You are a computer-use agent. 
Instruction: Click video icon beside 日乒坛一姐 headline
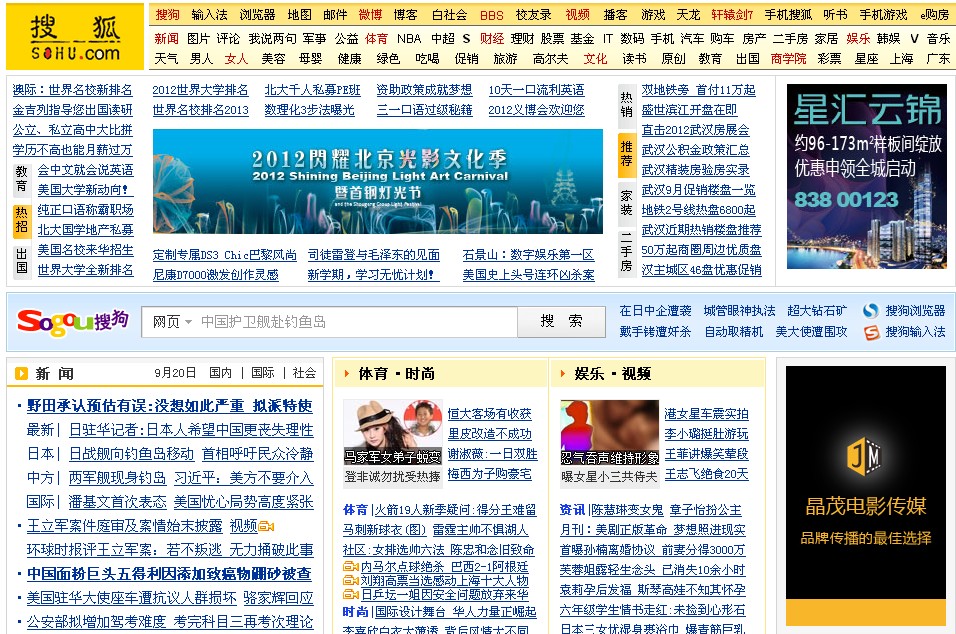pos(350,595)
